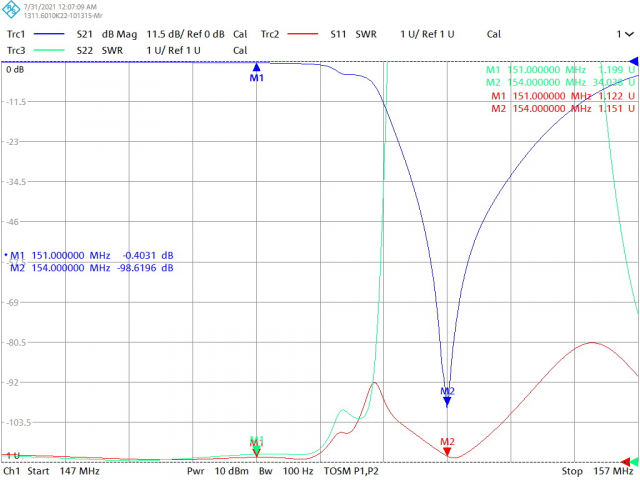This screenshot has width=640, height=480.
Task: Click the serial number 1311.6010K22-101315 text
Action: pyautogui.click(x=63, y=16)
